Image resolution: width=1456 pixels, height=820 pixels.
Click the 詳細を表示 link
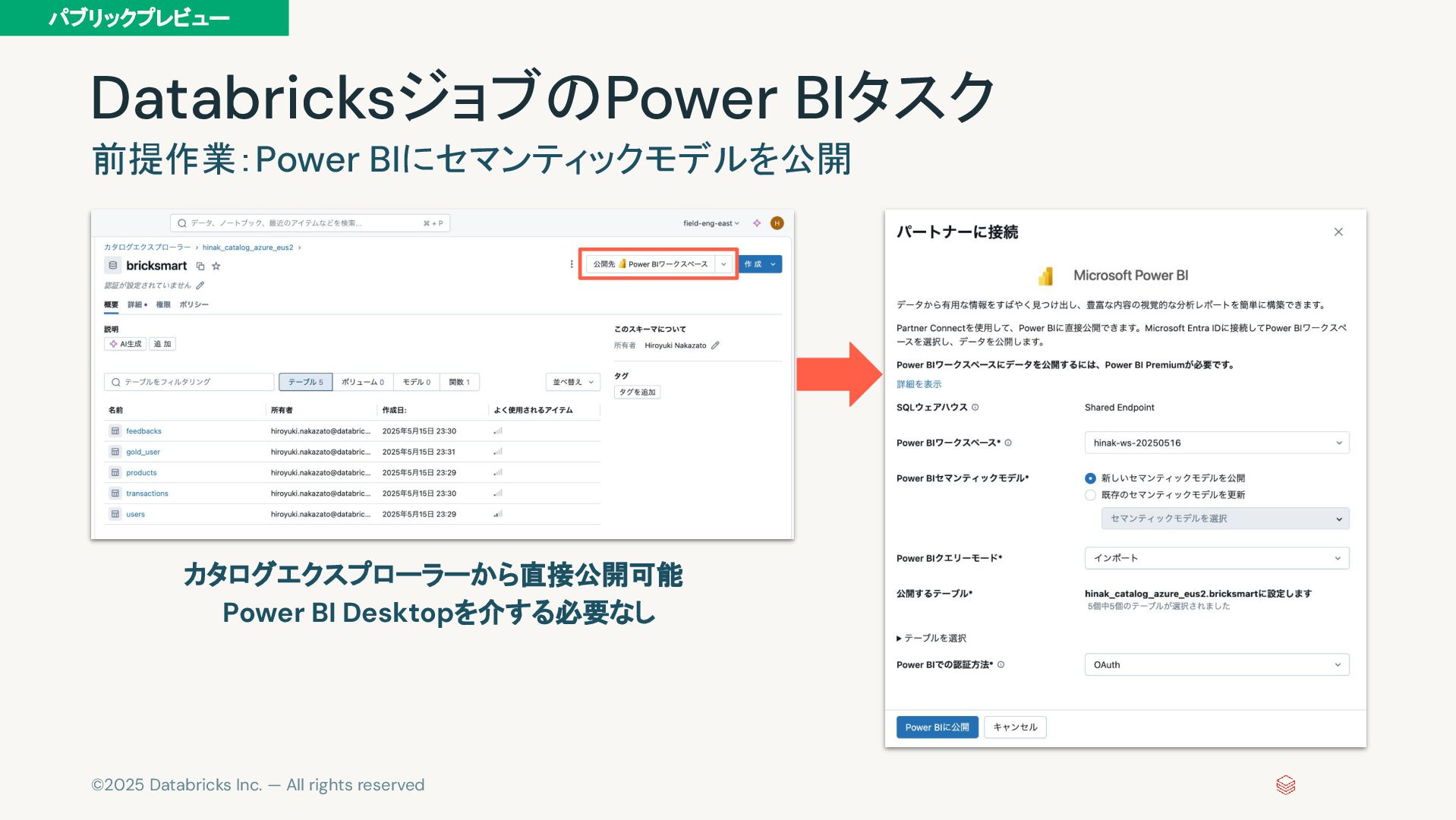(x=919, y=384)
